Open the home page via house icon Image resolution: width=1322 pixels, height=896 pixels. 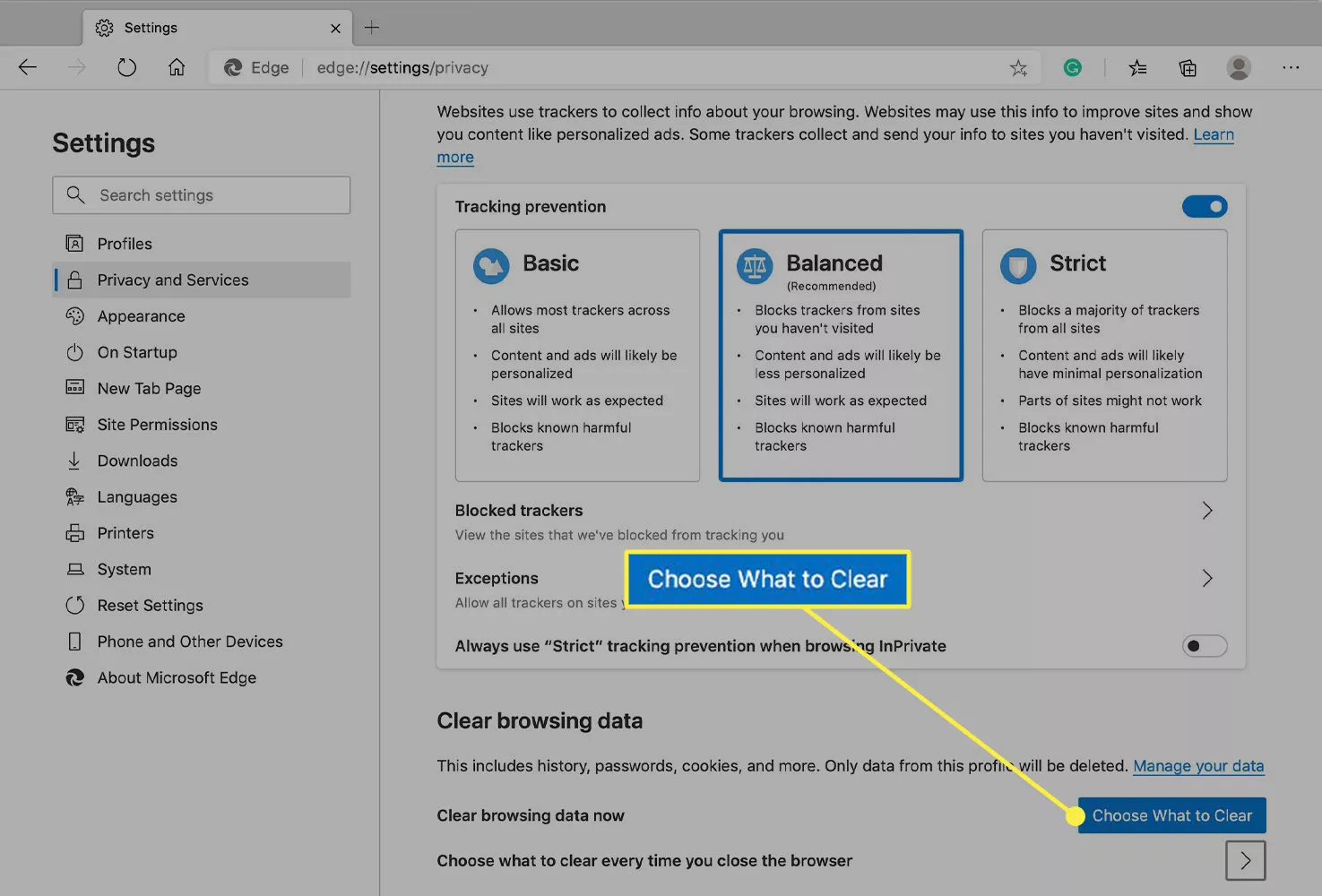(x=177, y=67)
